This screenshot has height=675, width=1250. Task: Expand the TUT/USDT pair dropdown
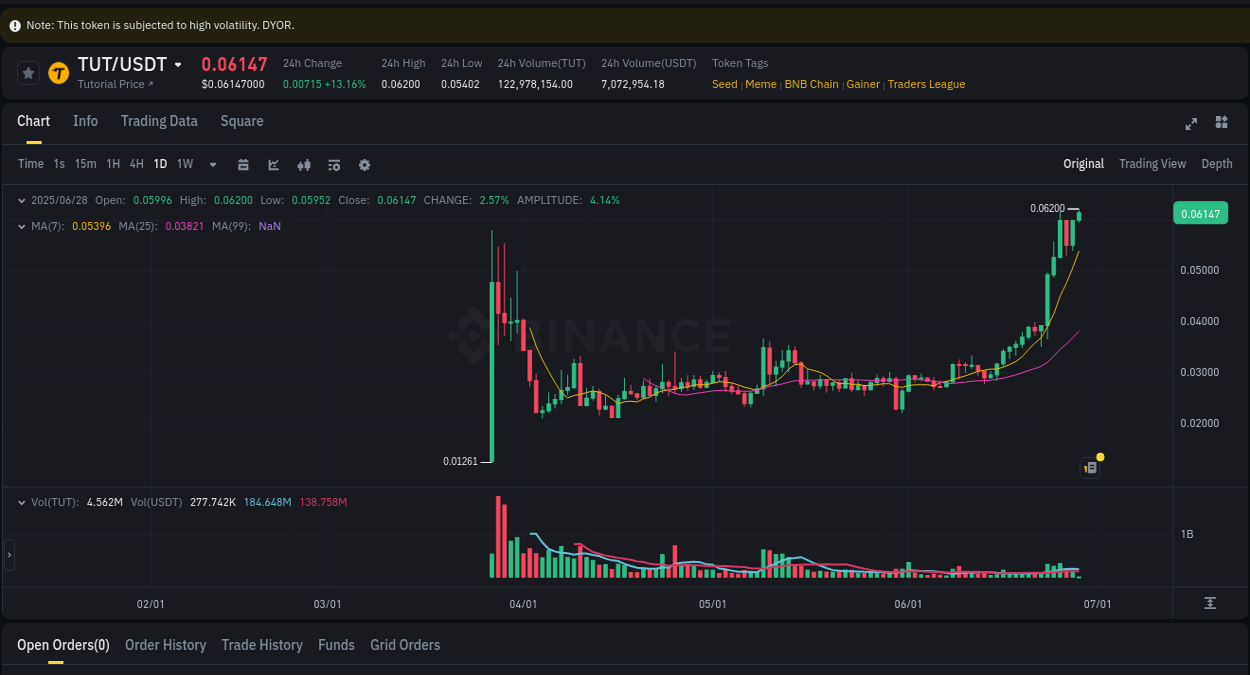[x=179, y=63]
